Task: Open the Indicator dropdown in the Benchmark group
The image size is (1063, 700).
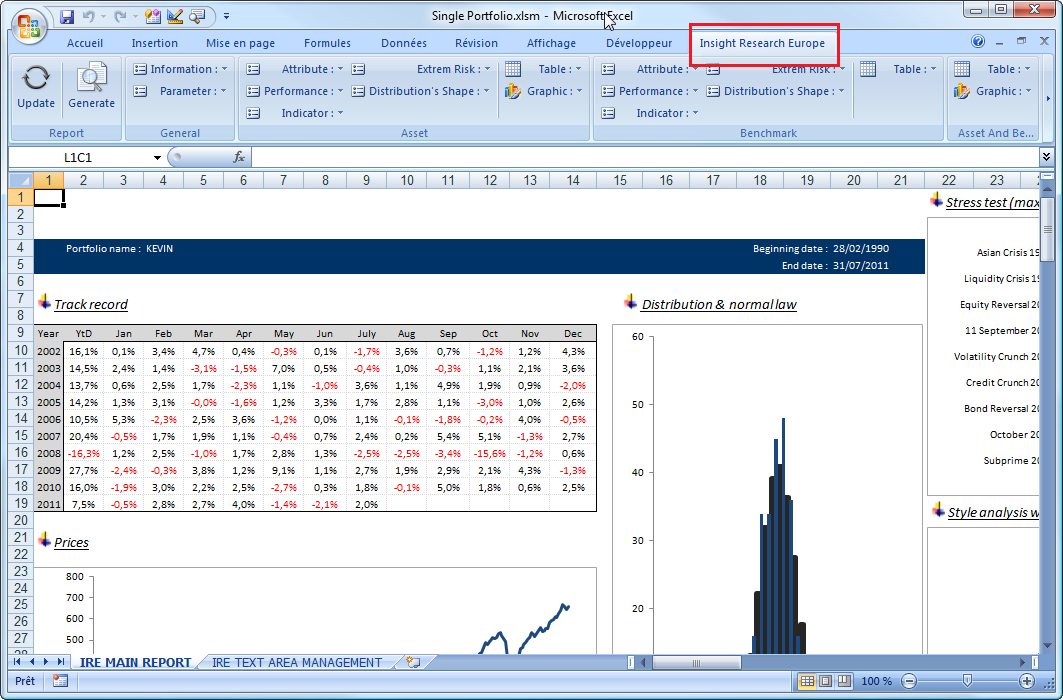Action: coord(650,113)
